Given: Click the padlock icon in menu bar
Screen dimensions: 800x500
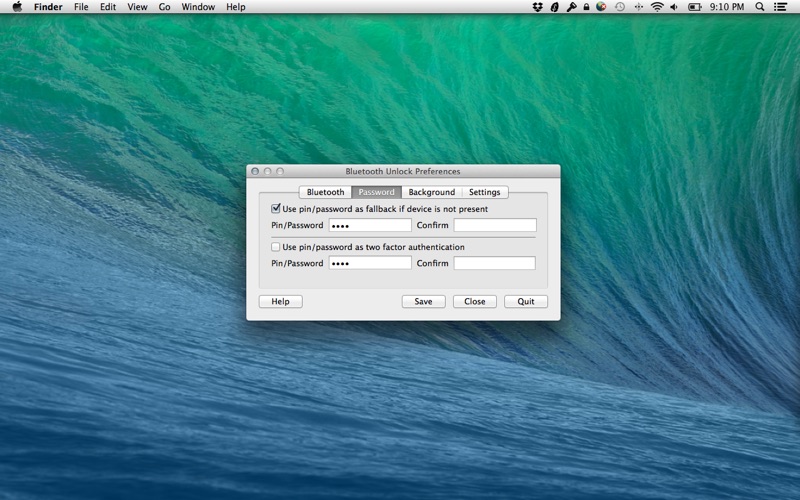Looking at the screenshot, I should tap(586, 7).
